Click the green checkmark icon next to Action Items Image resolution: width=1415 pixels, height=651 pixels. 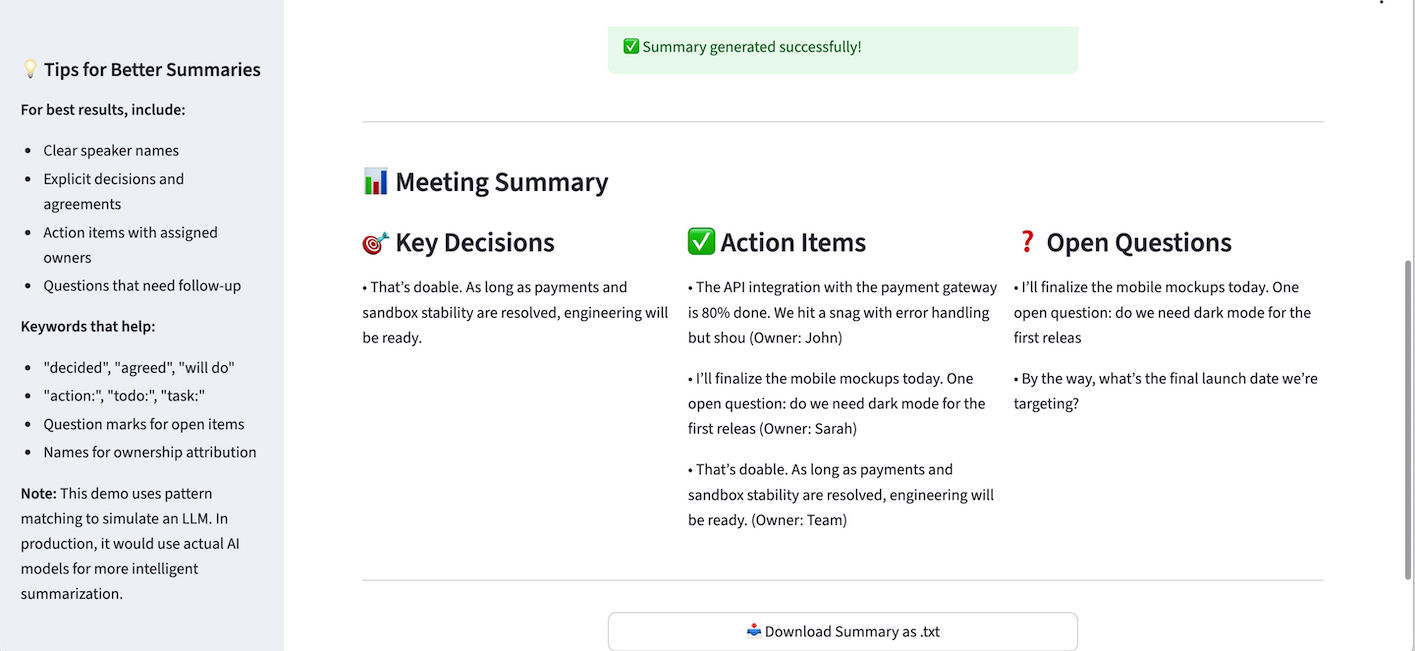tap(700, 241)
